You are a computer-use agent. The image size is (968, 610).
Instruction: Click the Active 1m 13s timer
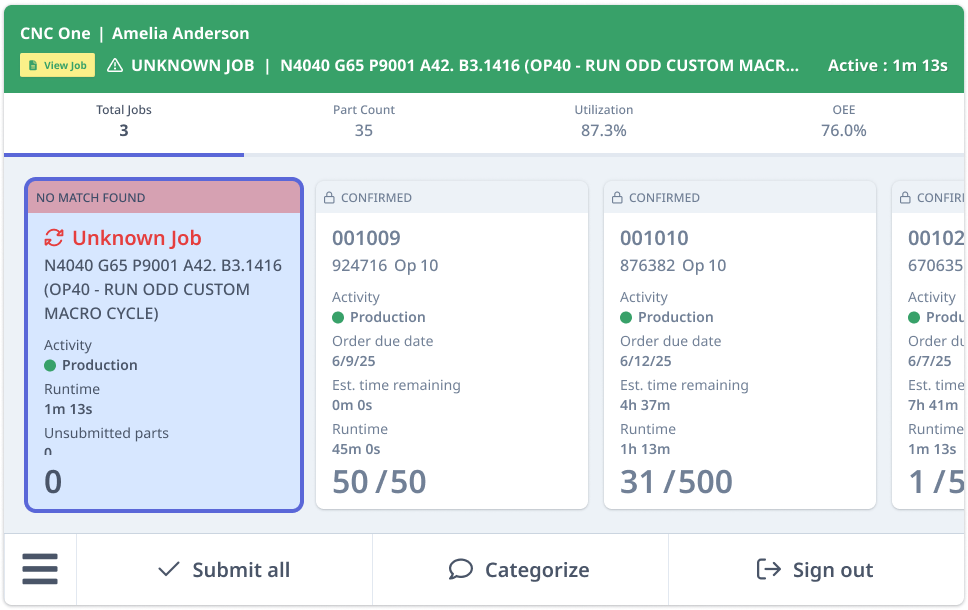point(887,66)
